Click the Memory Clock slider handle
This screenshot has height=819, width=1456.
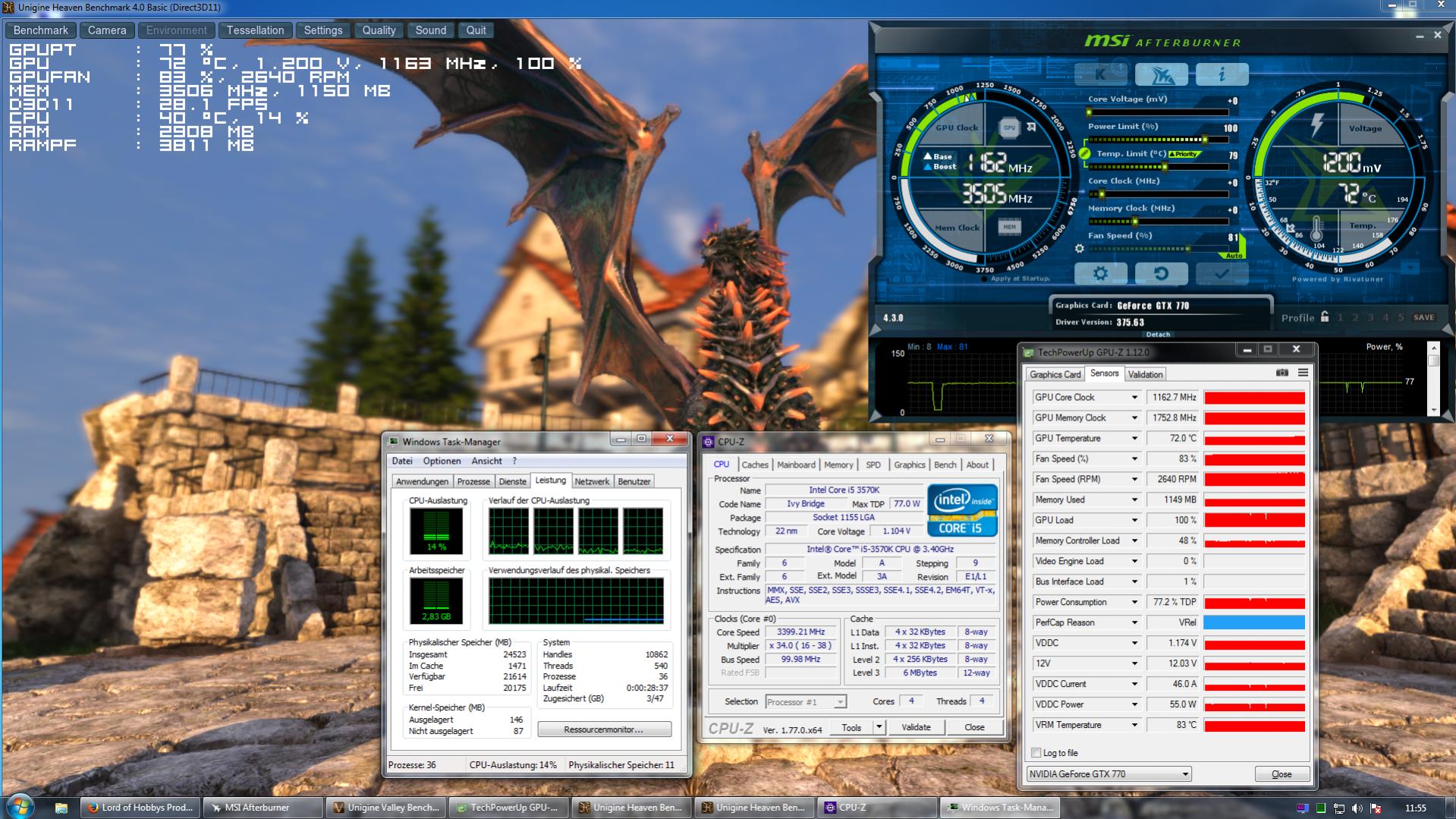pyautogui.click(x=1134, y=222)
